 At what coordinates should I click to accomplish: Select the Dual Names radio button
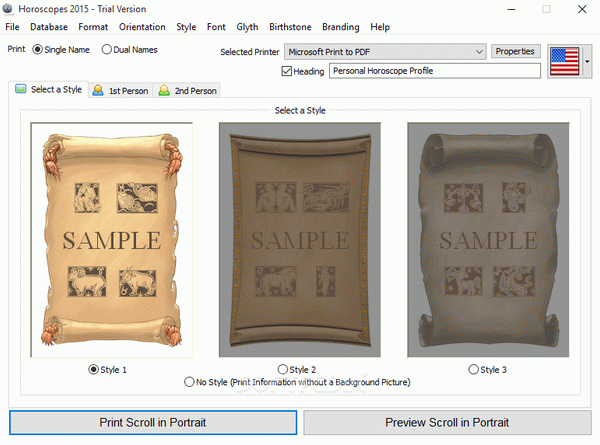pyautogui.click(x=107, y=49)
